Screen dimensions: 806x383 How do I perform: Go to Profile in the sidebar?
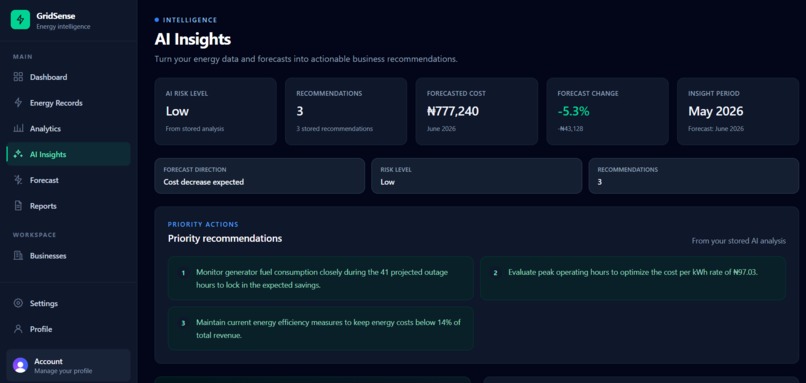[x=68, y=329]
